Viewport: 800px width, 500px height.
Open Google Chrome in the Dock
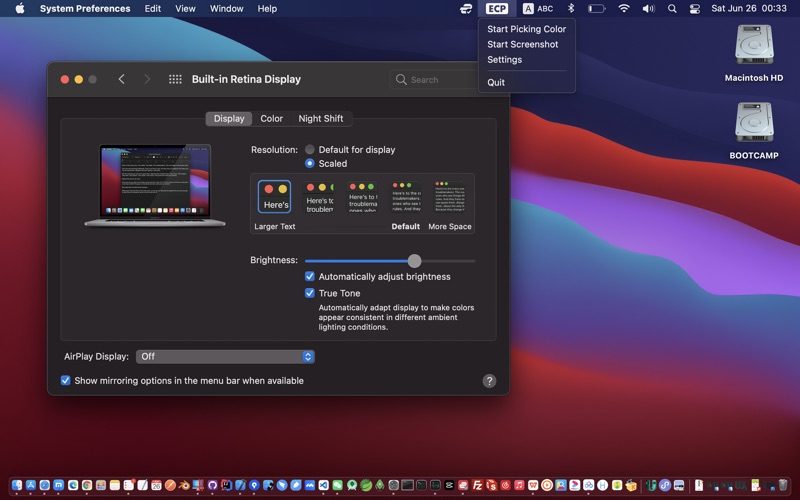(87, 485)
